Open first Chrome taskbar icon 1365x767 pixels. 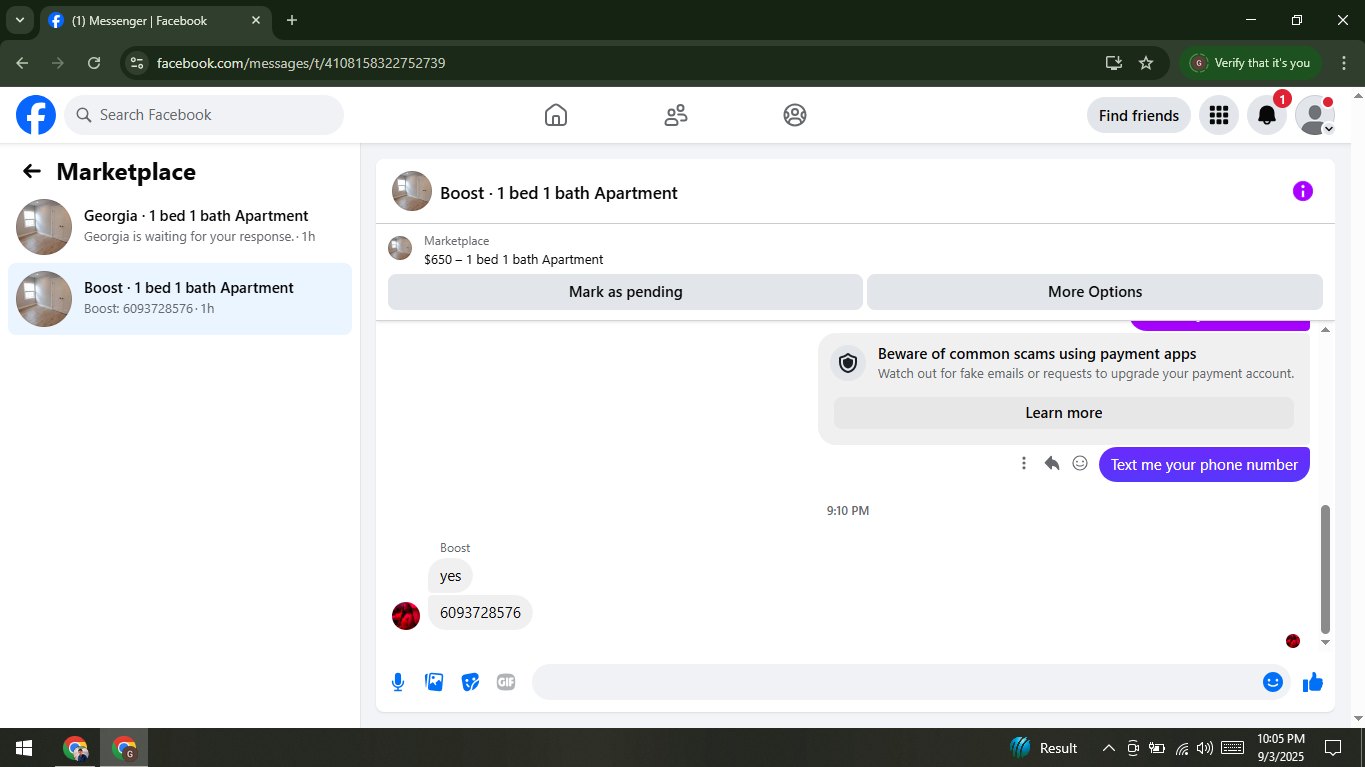point(75,748)
